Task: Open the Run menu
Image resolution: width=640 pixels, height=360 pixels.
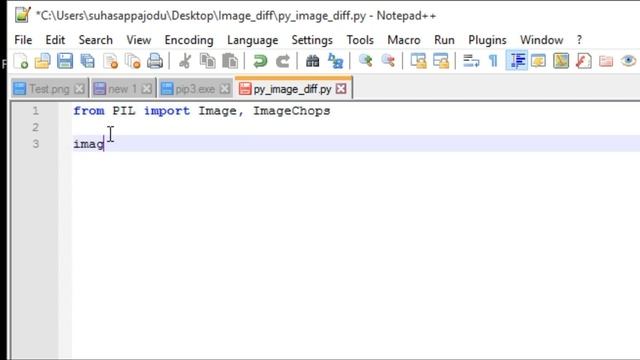Action: point(444,40)
